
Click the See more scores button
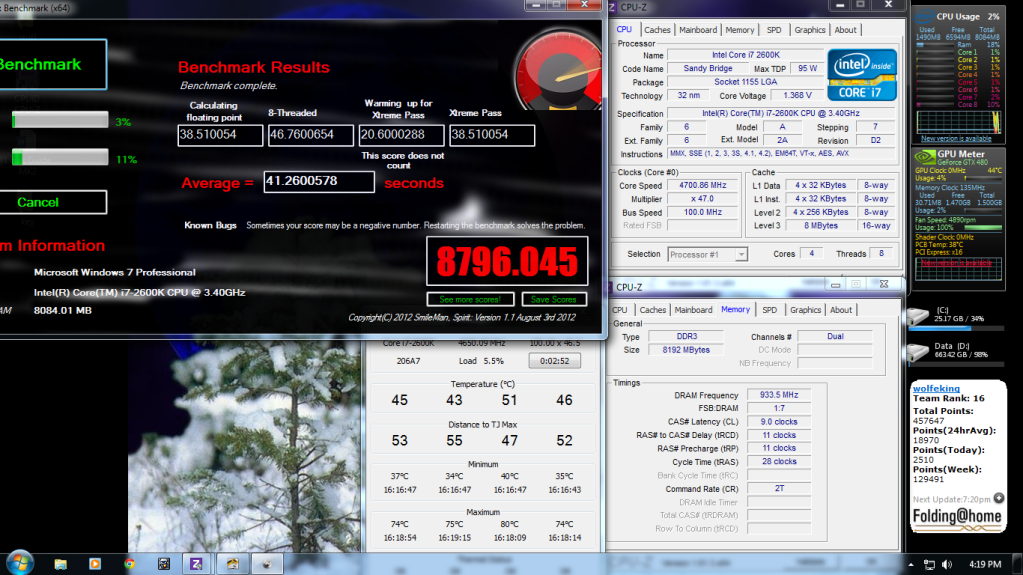(470, 300)
